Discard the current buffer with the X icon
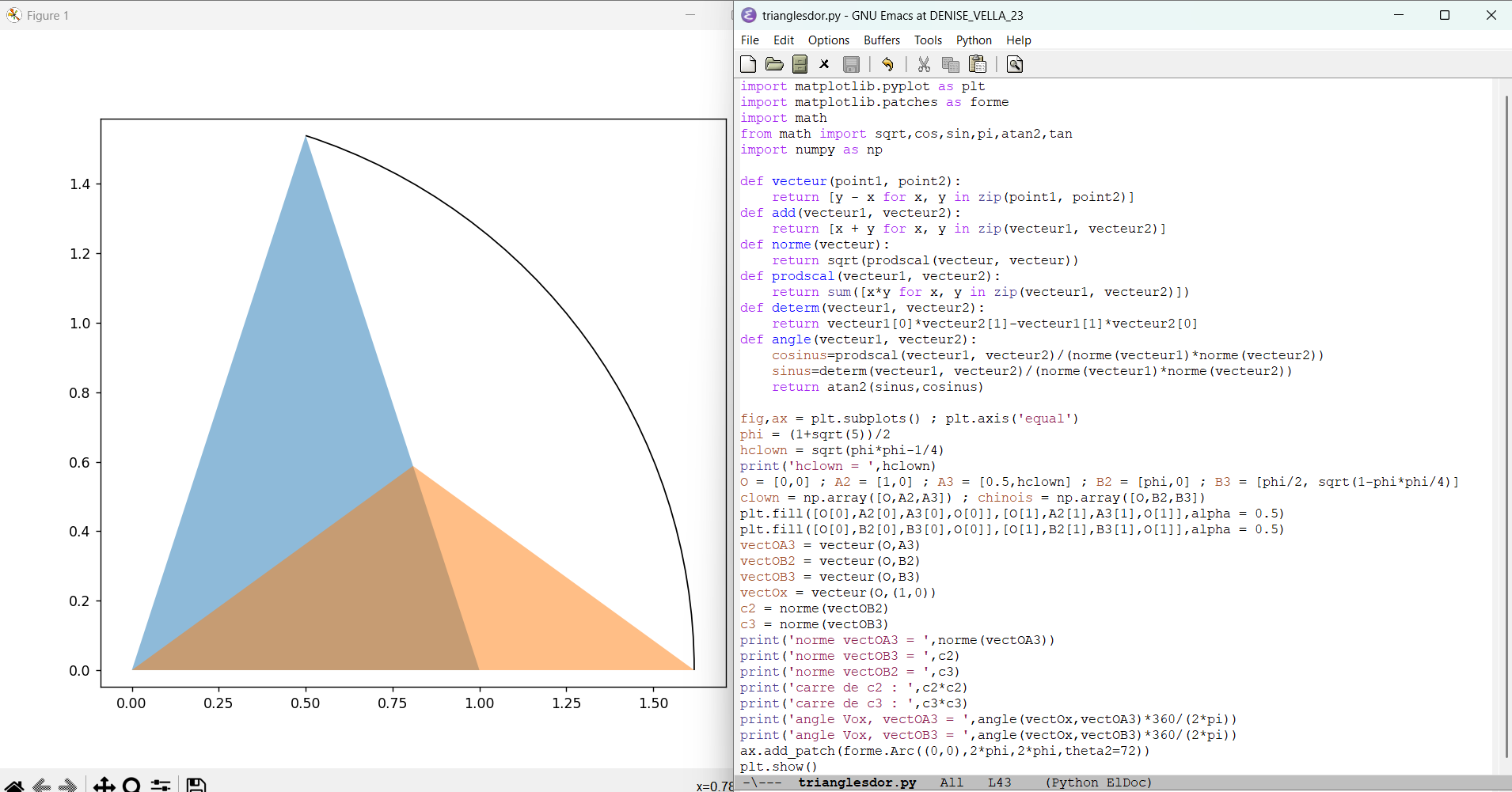 pos(824,65)
